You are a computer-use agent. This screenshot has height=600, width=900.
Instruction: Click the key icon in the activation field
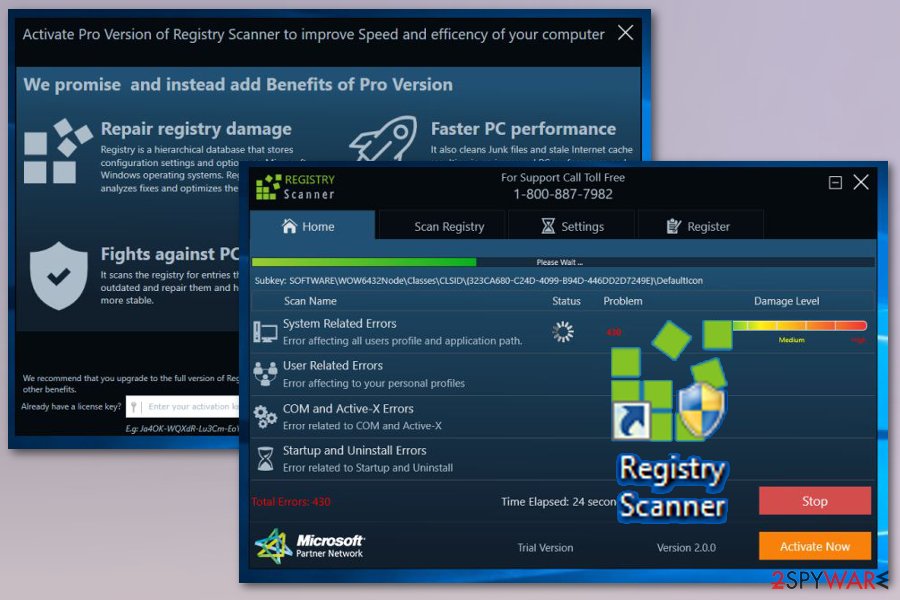pyautogui.click(x=134, y=407)
